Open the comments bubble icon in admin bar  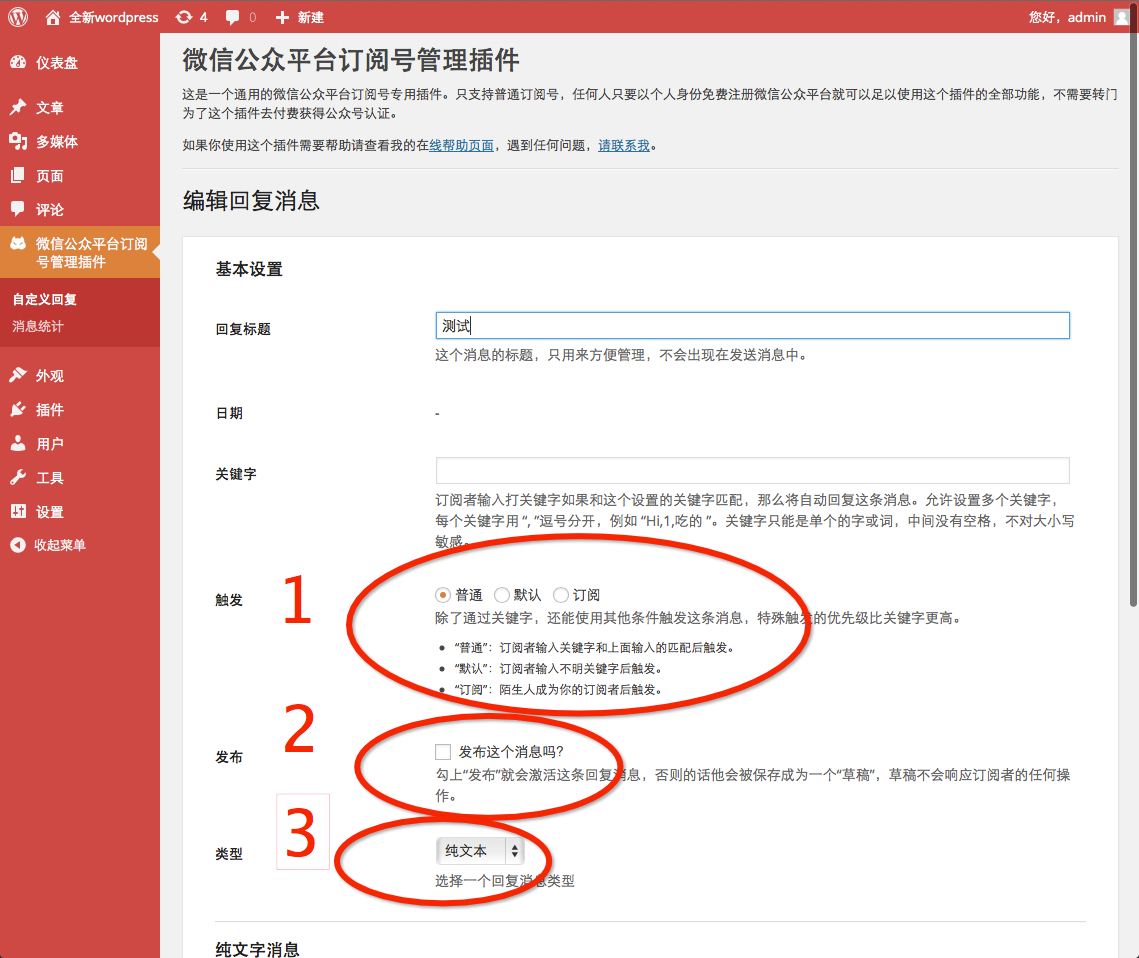232,17
